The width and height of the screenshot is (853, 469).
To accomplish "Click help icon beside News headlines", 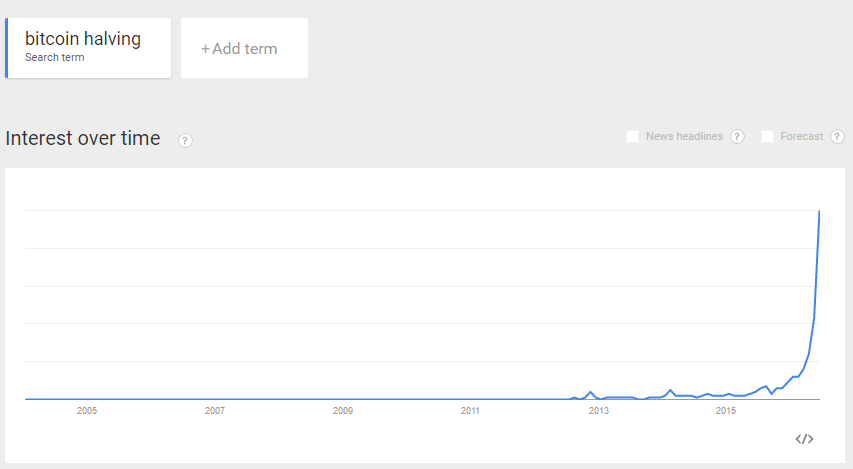I will point(737,137).
